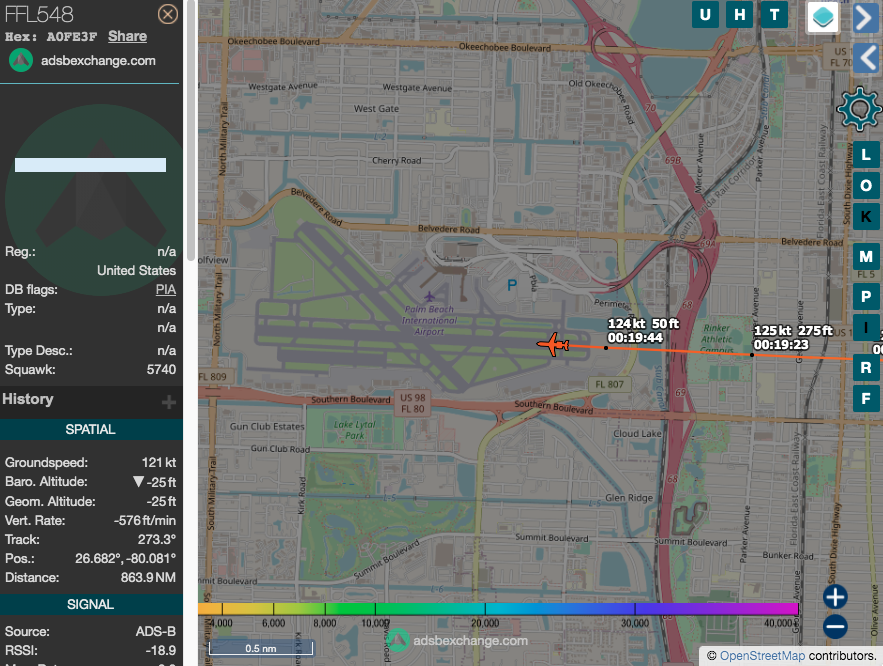Select the Hex code A0FE3F text
The image size is (883, 666).
[72, 37]
